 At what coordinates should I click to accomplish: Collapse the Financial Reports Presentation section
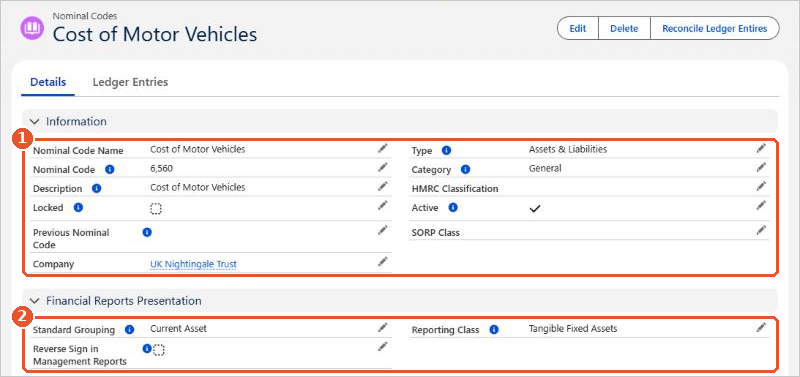coord(34,301)
